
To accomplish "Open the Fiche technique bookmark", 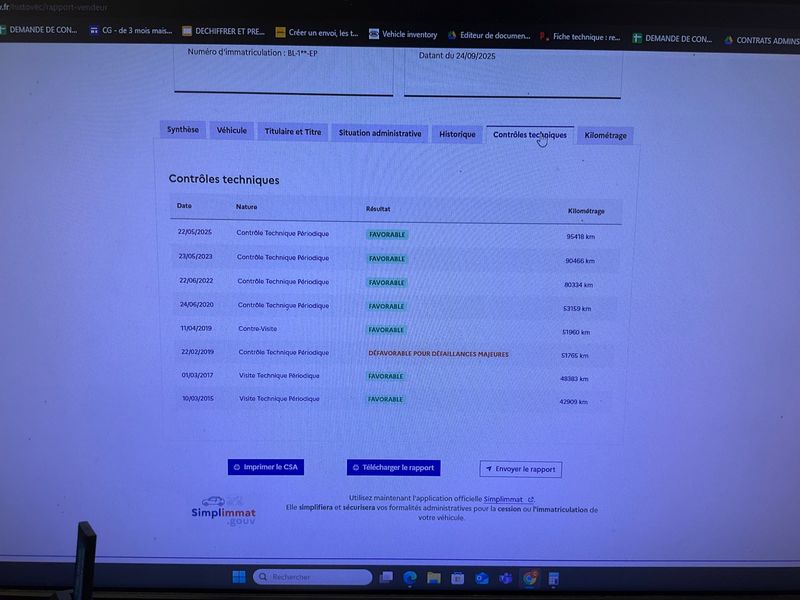I will pos(581,37).
